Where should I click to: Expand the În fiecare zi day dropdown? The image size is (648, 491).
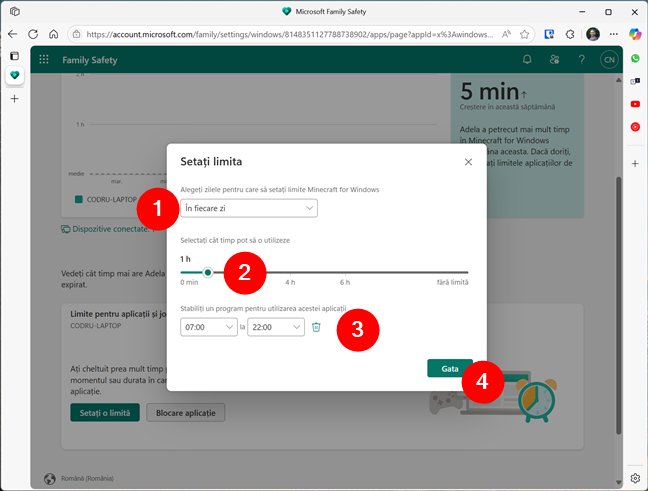click(x=249, y=208)
